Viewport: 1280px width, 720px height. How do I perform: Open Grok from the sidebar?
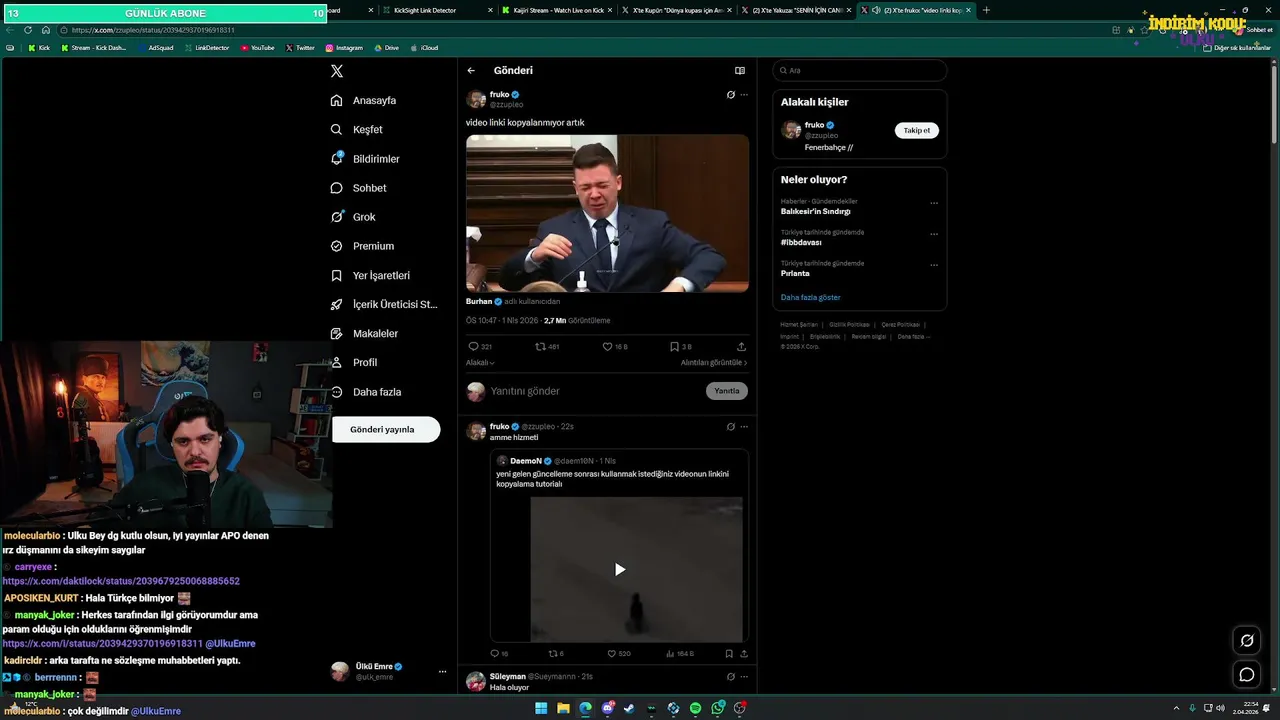[353, 217]
